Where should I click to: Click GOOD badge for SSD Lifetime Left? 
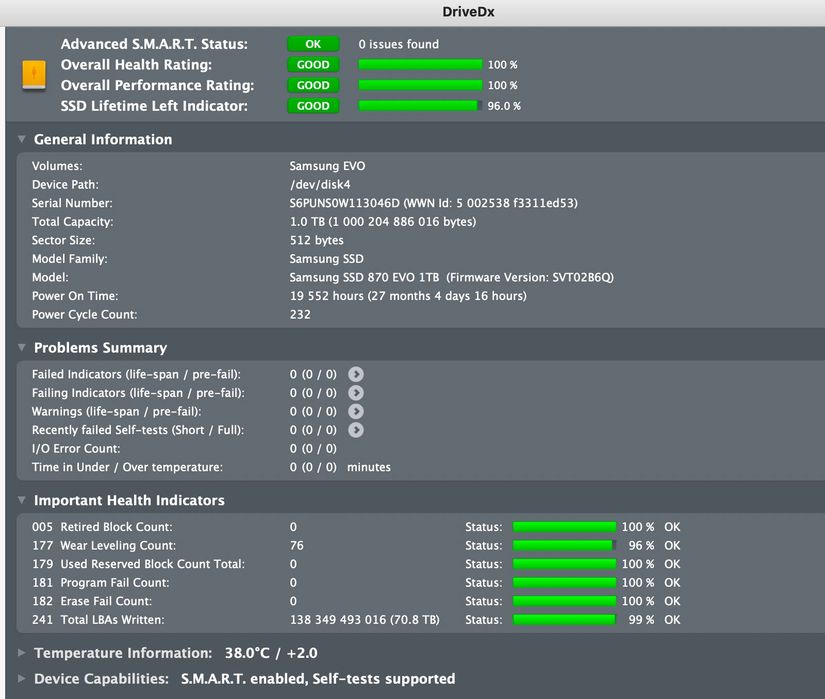313,106
